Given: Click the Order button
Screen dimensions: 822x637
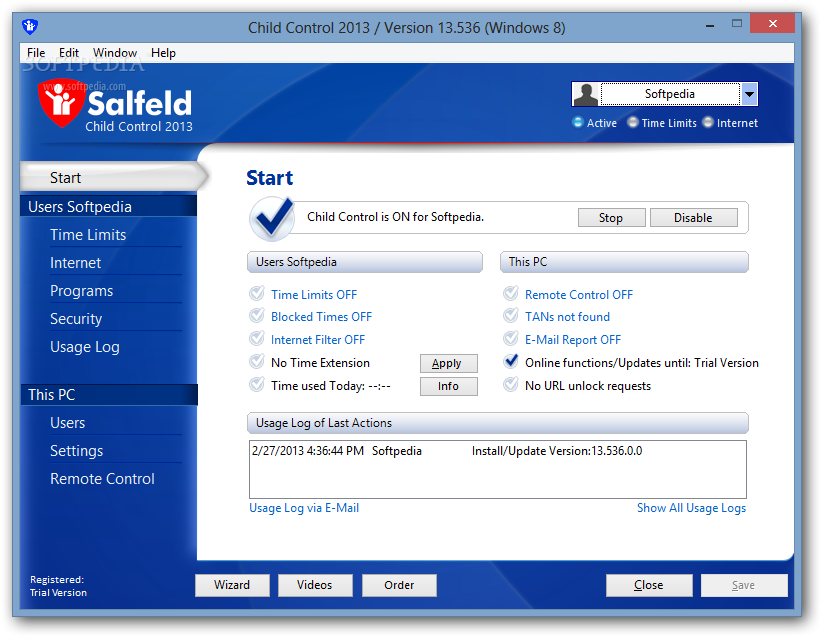Looking at the screenshot, I should coord(399,585).
